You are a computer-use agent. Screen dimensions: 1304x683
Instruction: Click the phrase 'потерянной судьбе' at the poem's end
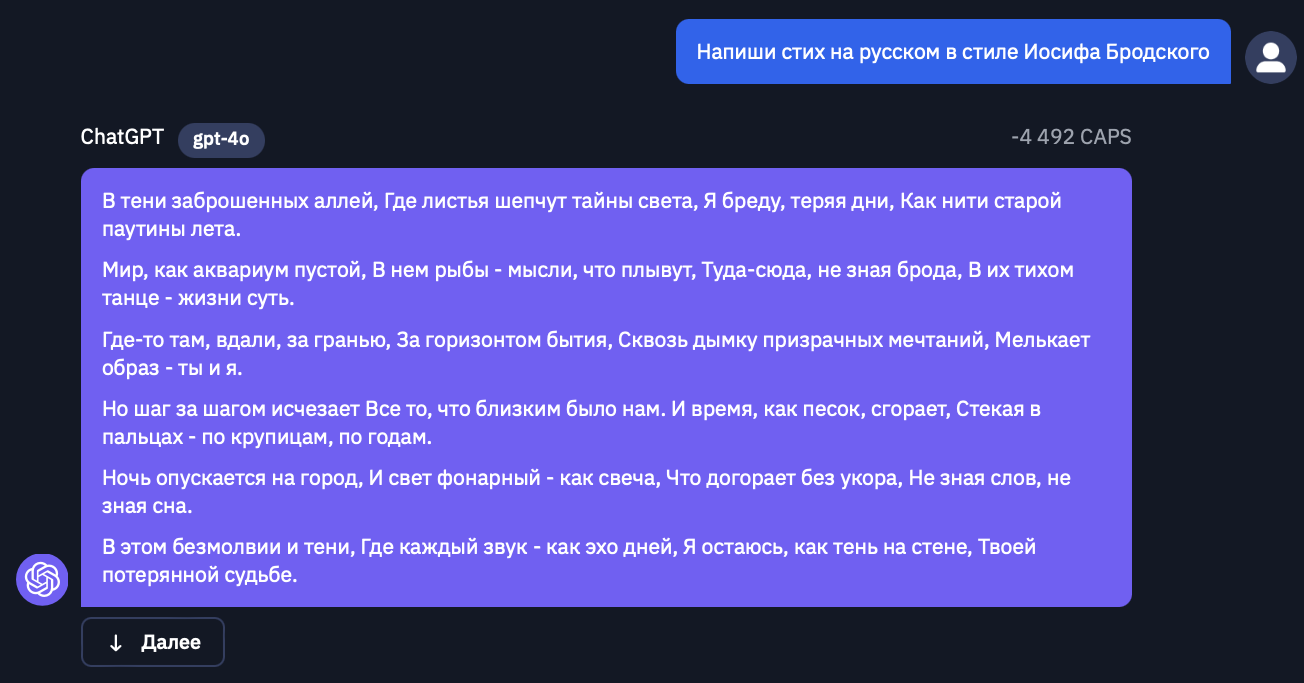200,576
